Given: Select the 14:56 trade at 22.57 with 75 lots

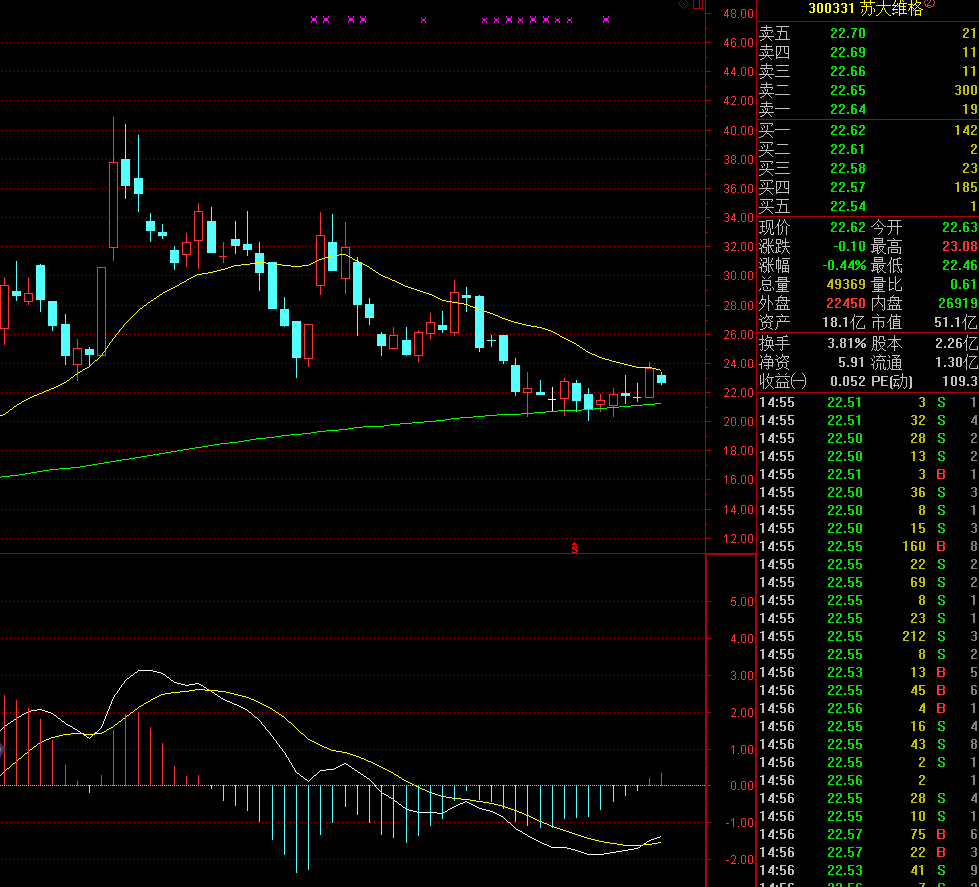Looking at the screenshot, I should pyautogui.click(x=868, y=834).
